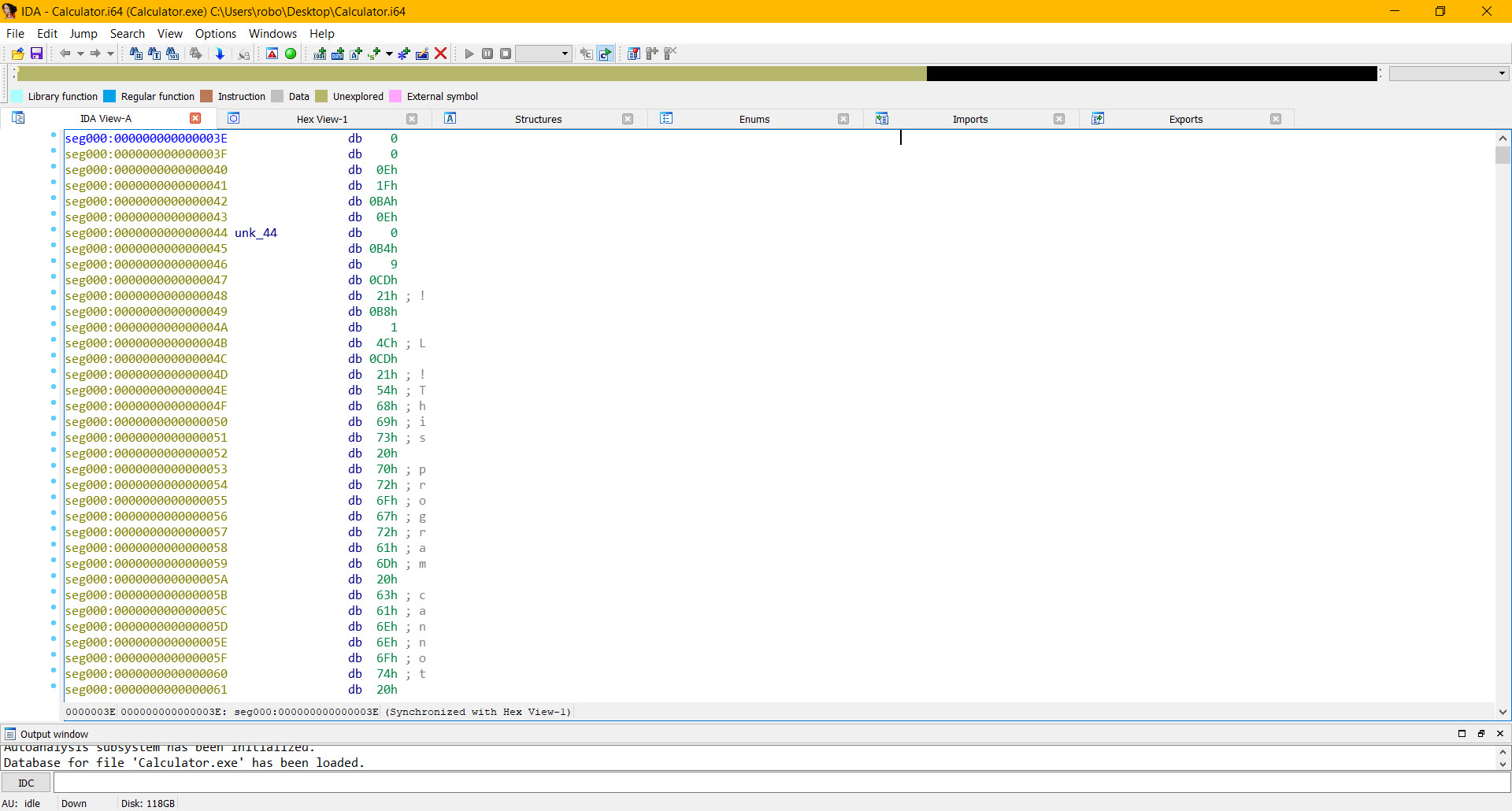Click the debugger stop button
This screenshot has height=811, width=1512.
click(506, 54)
